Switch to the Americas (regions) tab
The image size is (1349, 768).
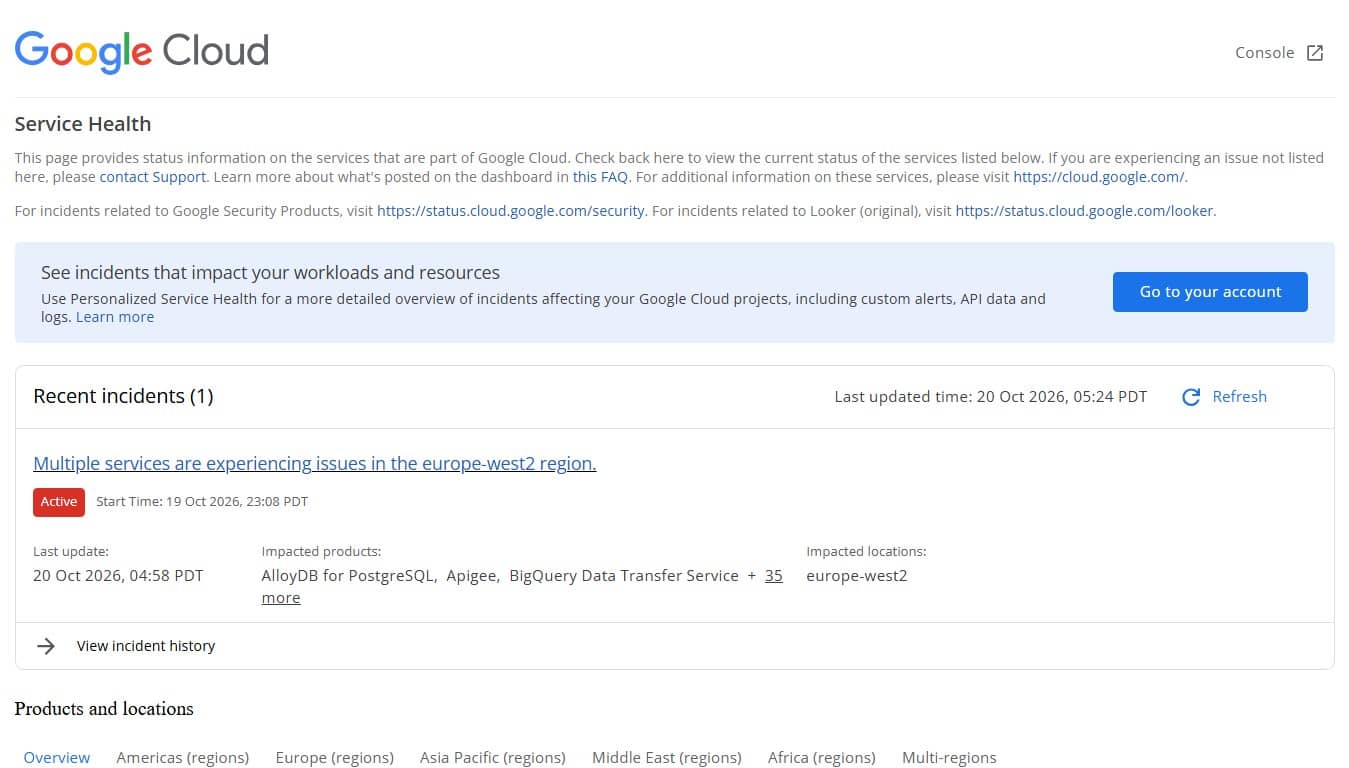coord(183,758)
